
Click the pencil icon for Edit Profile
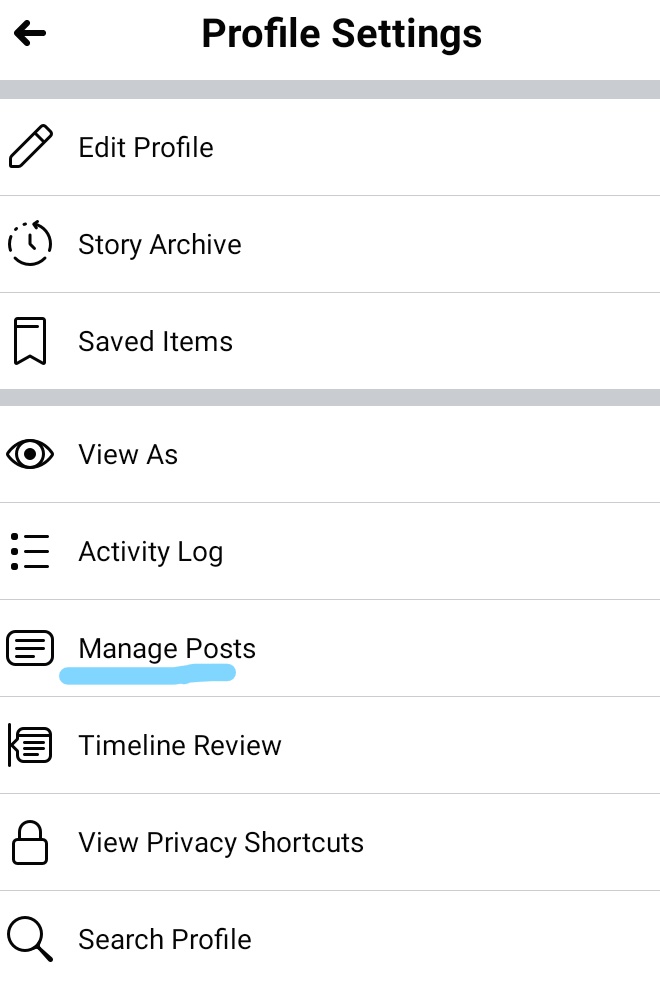tap(31, 147)
